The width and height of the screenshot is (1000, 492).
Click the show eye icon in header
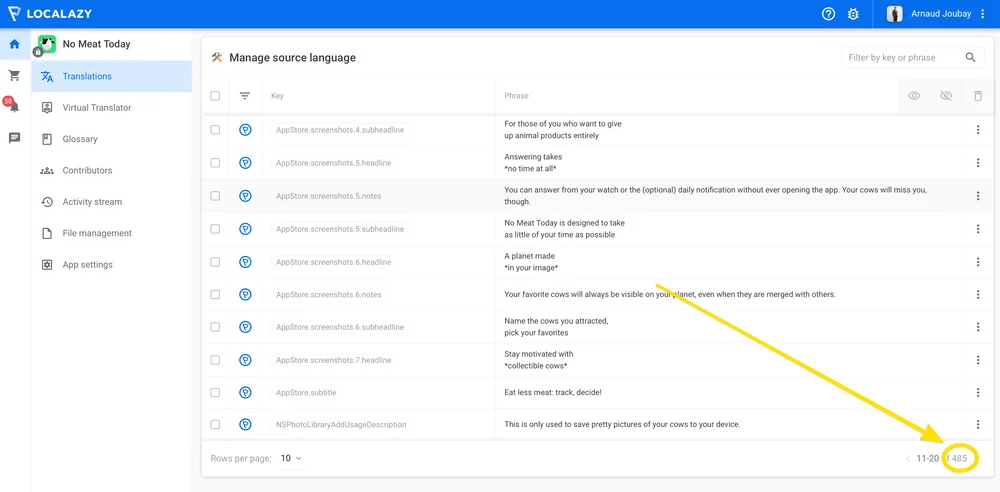[914, 96]
